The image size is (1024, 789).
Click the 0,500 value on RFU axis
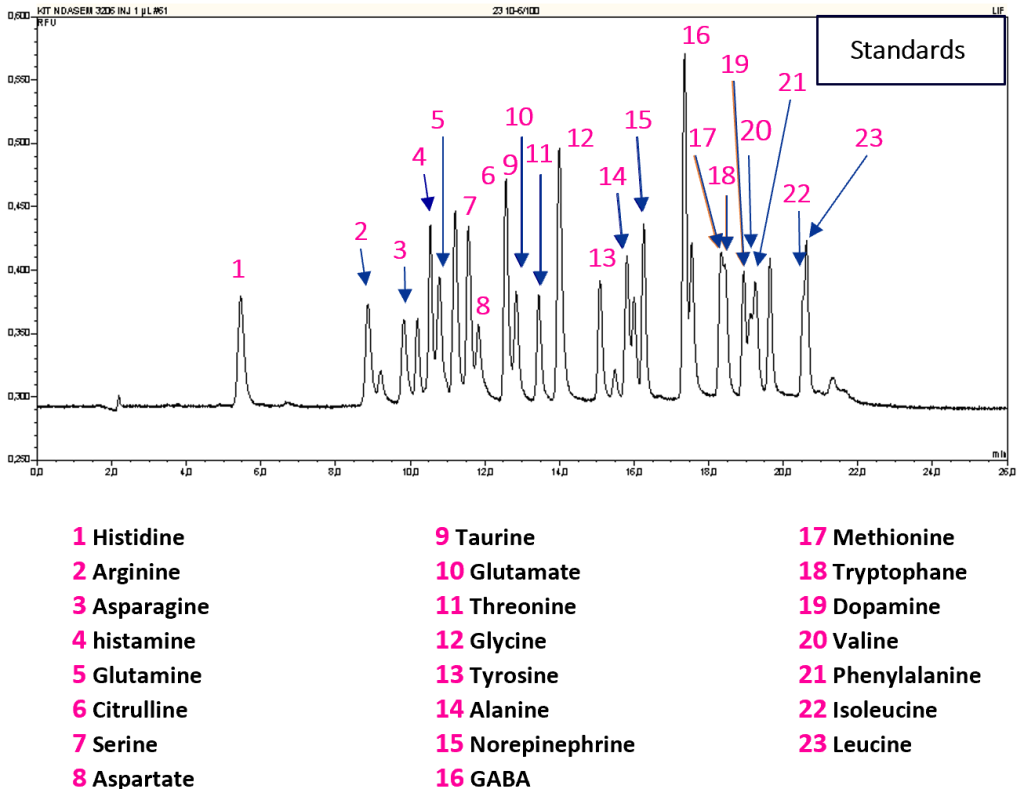click(18, 142)
